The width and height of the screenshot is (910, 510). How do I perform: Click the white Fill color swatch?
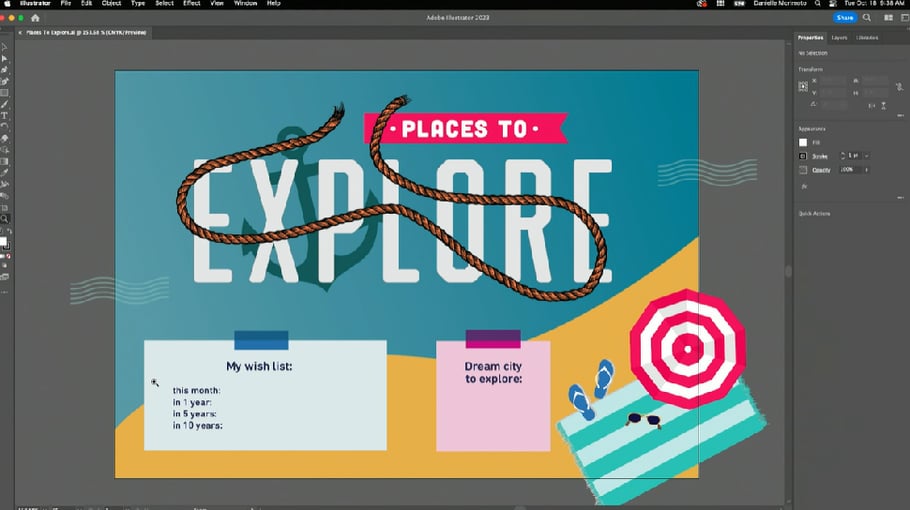[x=803, y=142]
